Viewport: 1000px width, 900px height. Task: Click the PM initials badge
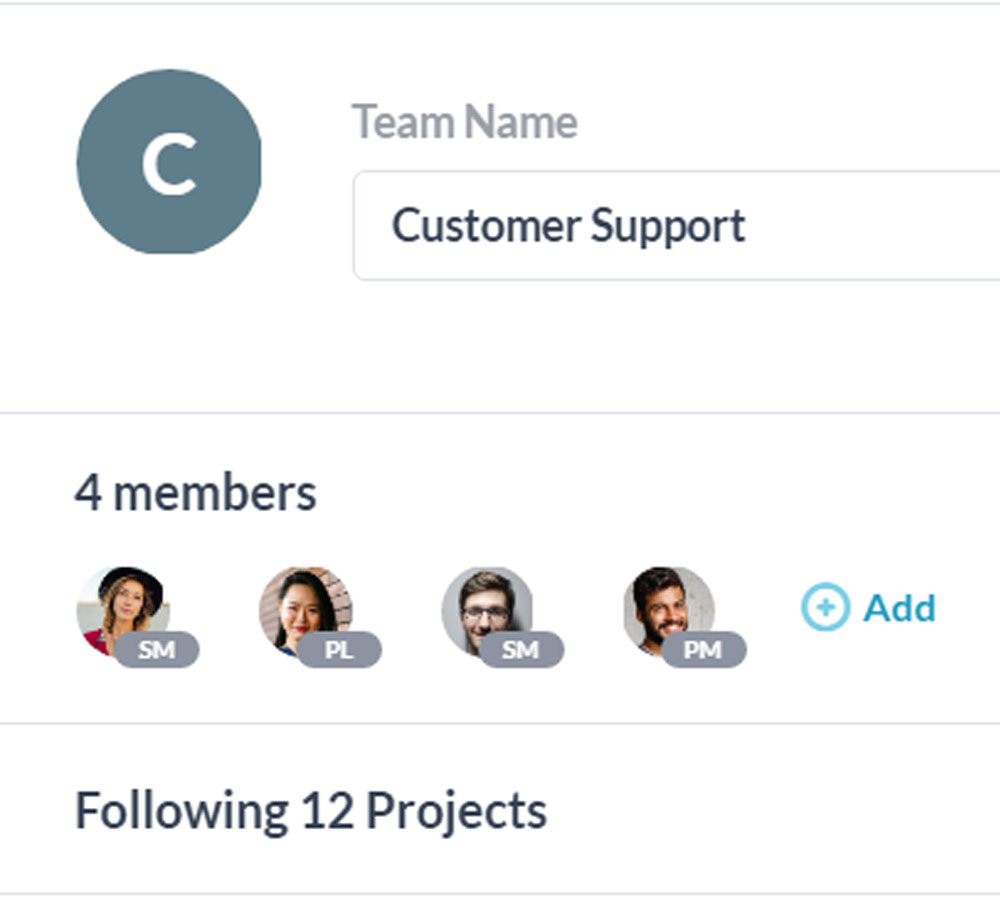point(703,650)
